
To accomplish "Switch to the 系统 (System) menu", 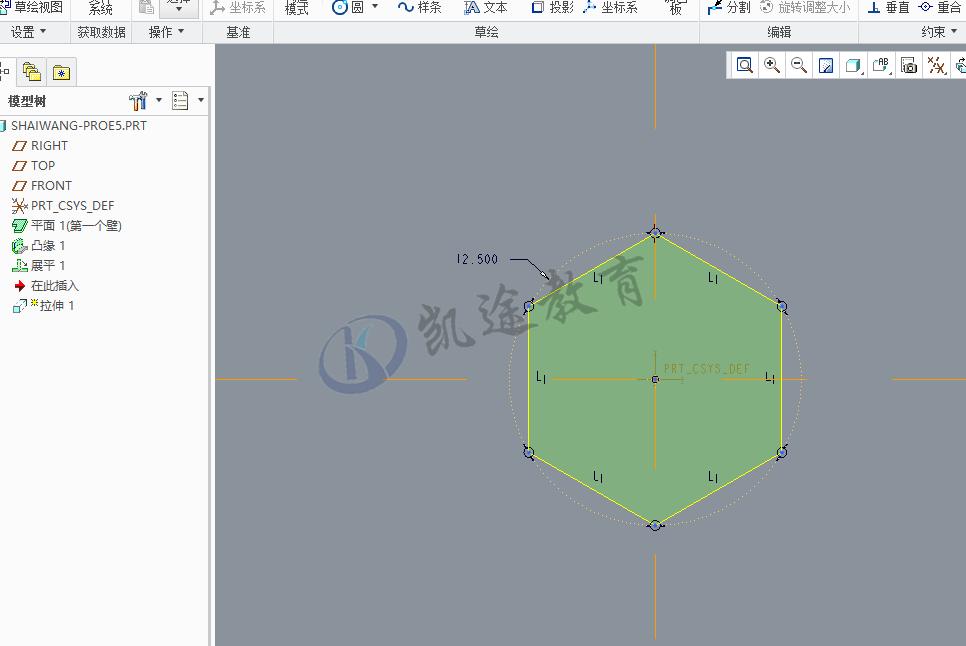I will pos(100,8).
